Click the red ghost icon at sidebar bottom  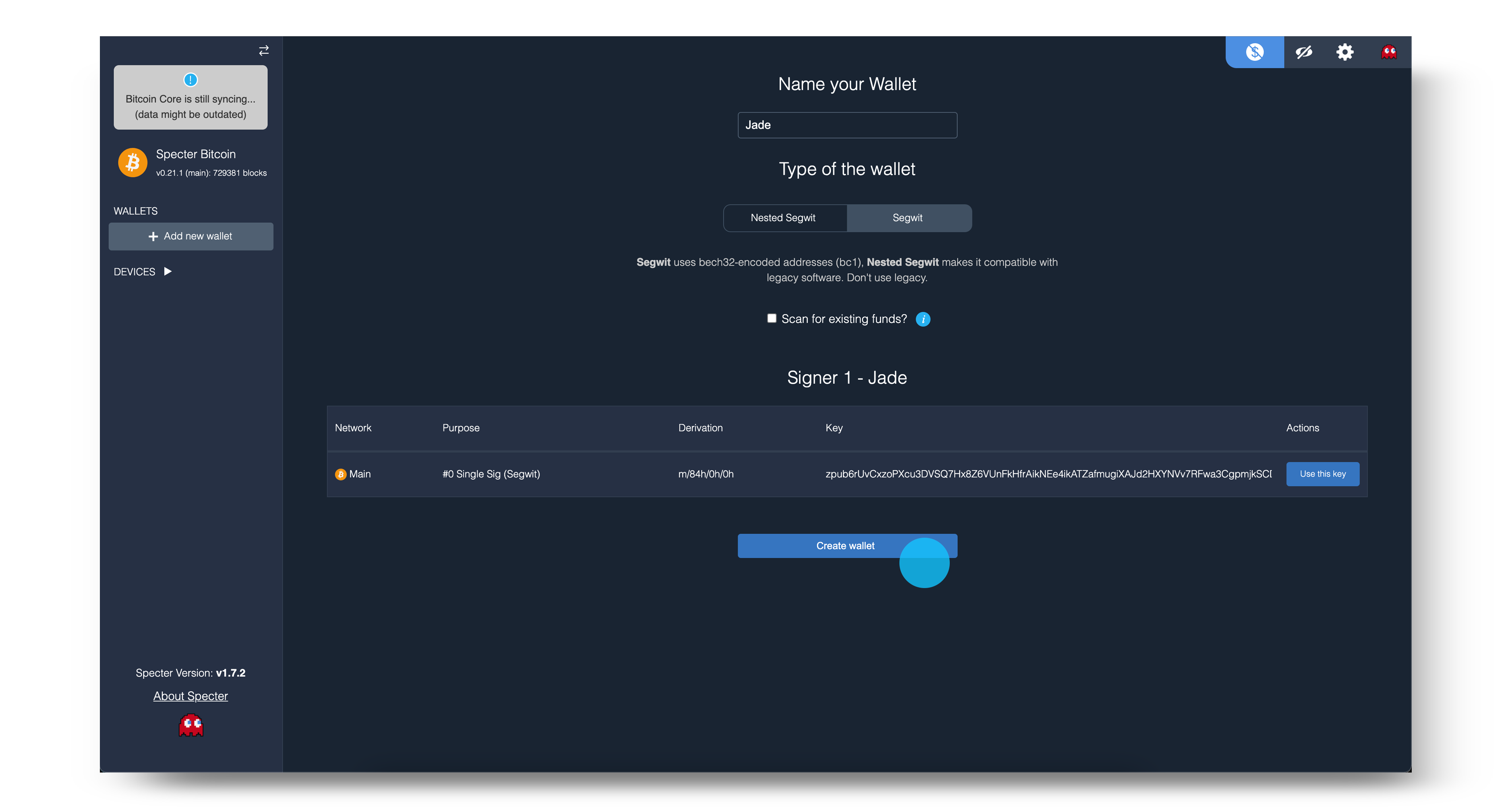[x=191, y=725]
